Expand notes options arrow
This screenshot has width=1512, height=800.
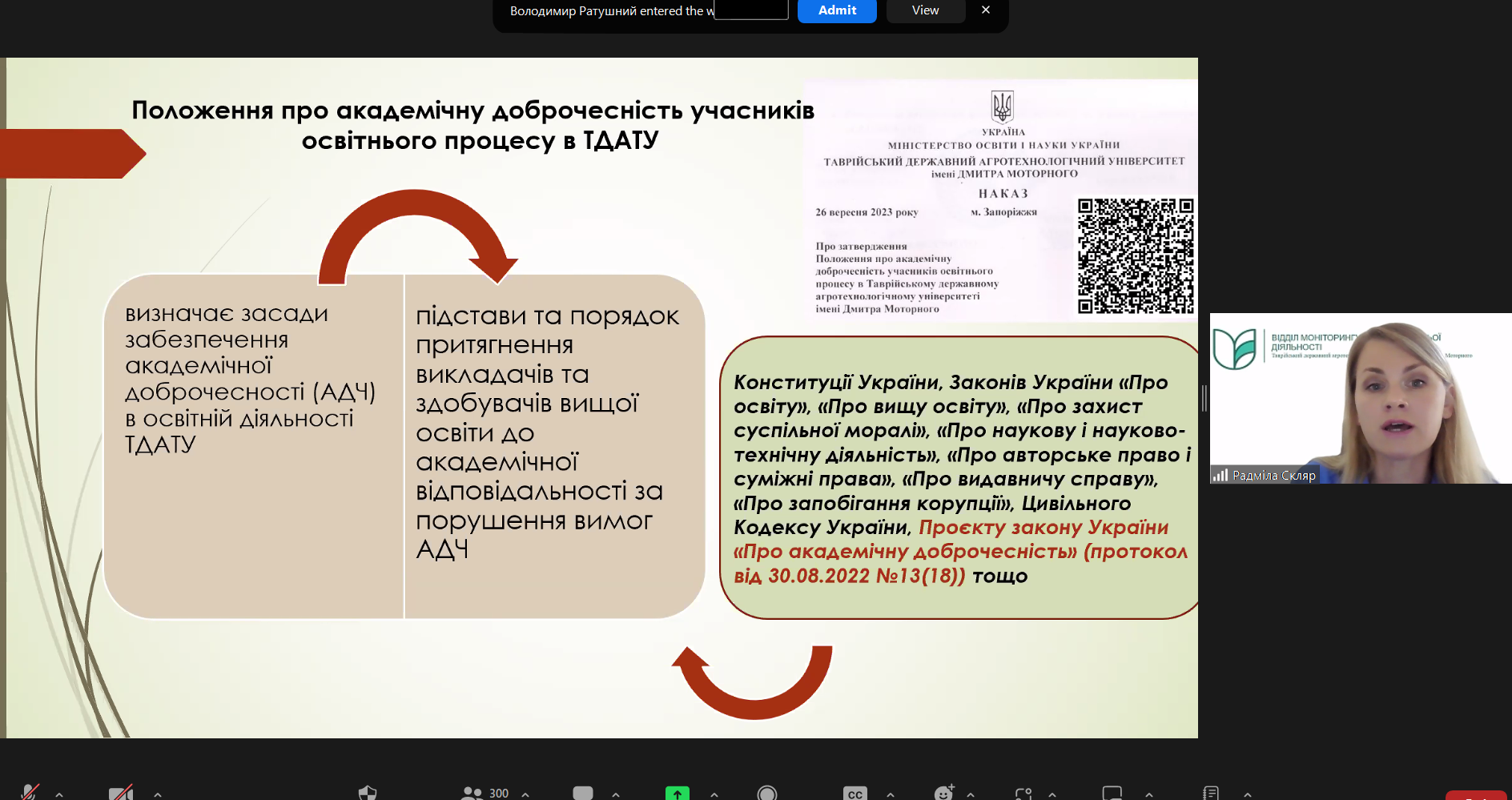[x=1248, y=794]
